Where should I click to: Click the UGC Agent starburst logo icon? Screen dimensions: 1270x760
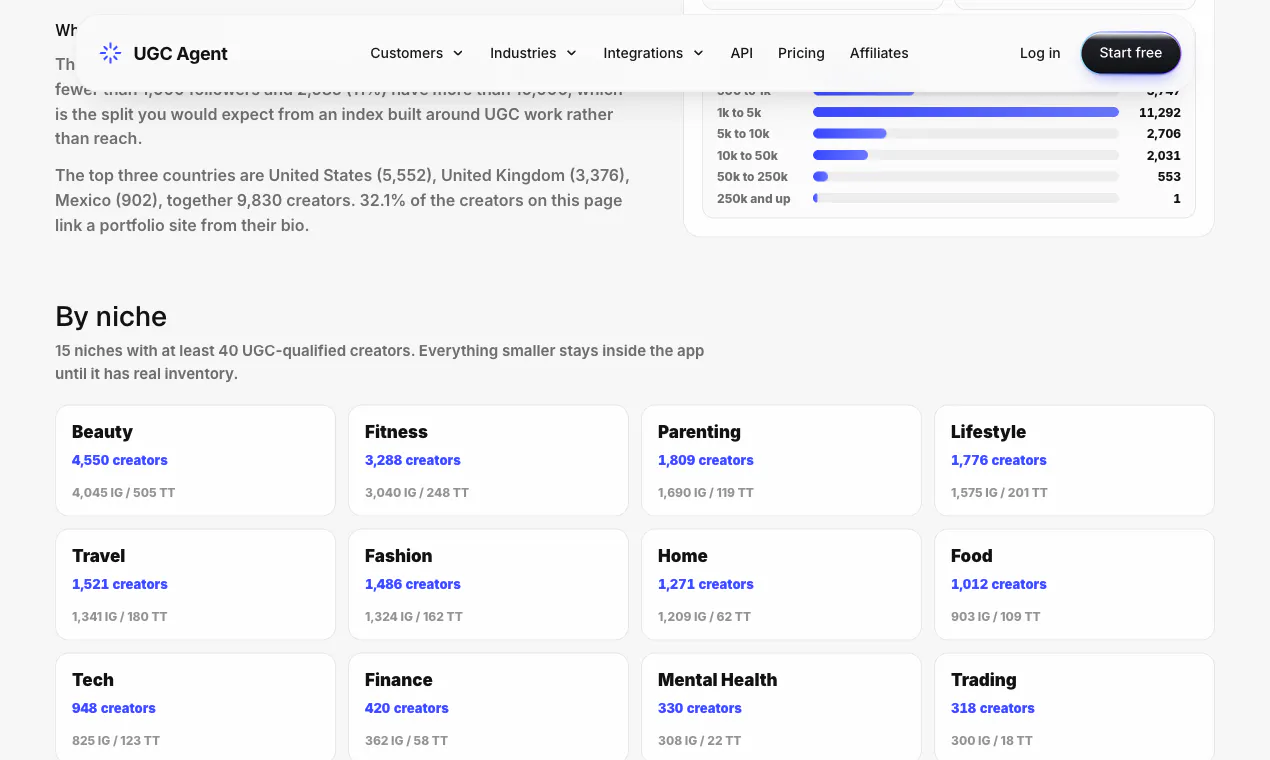111,53
